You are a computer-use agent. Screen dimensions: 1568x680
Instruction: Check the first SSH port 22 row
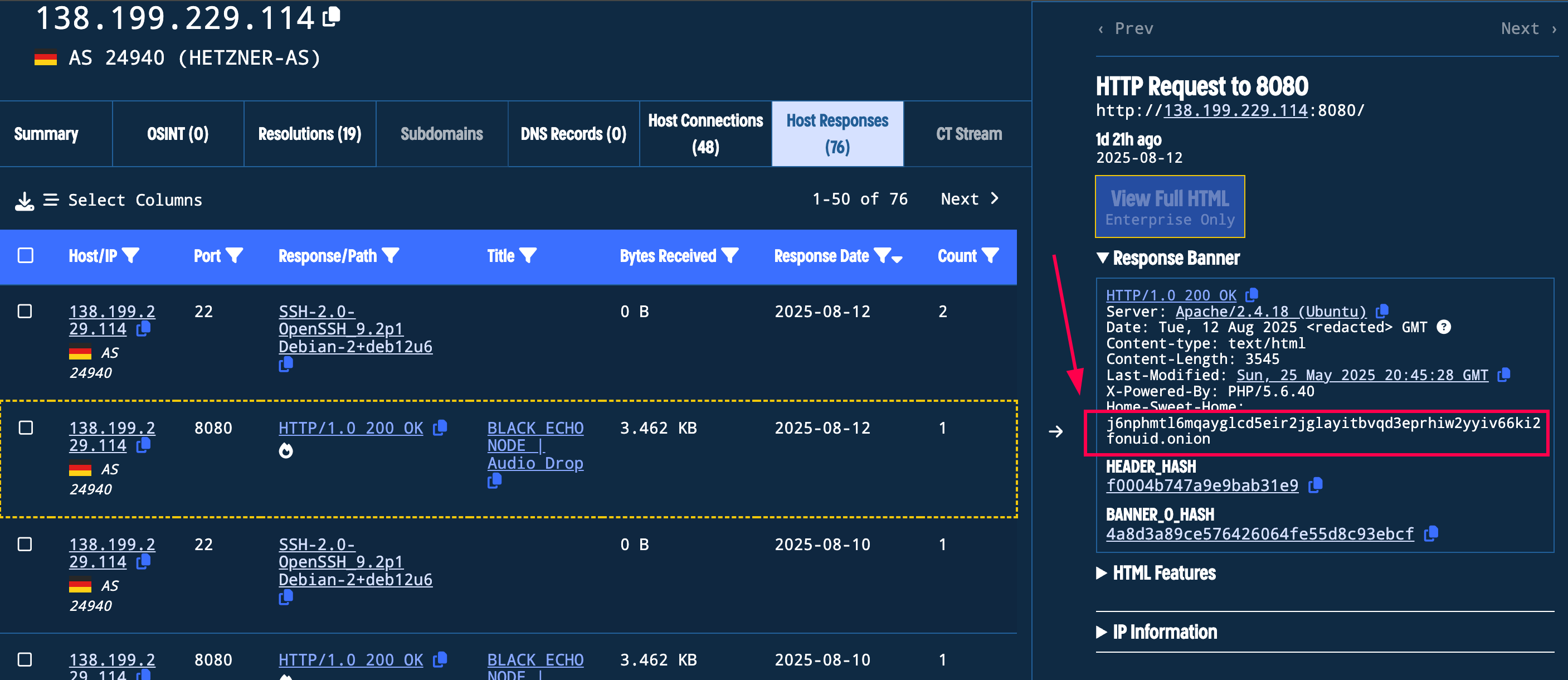(x=25, y=312)
